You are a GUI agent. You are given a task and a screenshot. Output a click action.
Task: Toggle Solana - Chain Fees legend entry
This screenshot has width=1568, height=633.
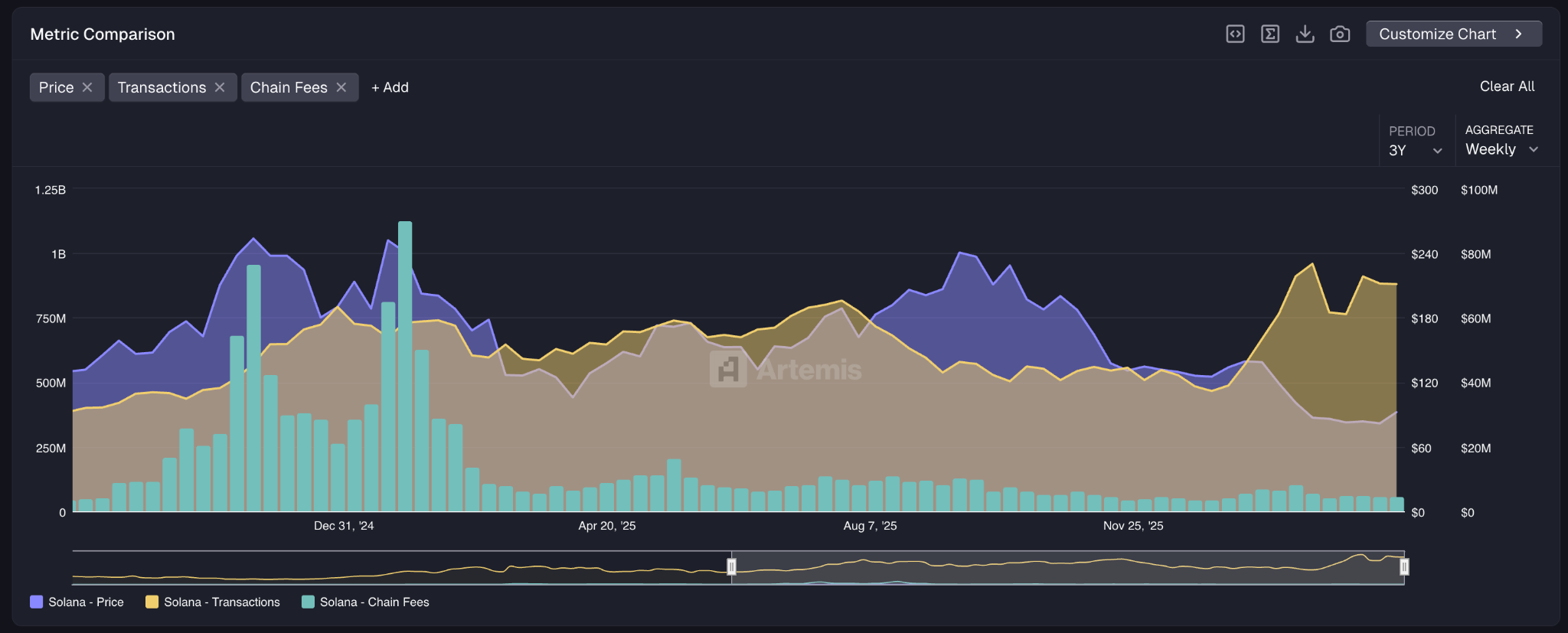coord(365,602)
